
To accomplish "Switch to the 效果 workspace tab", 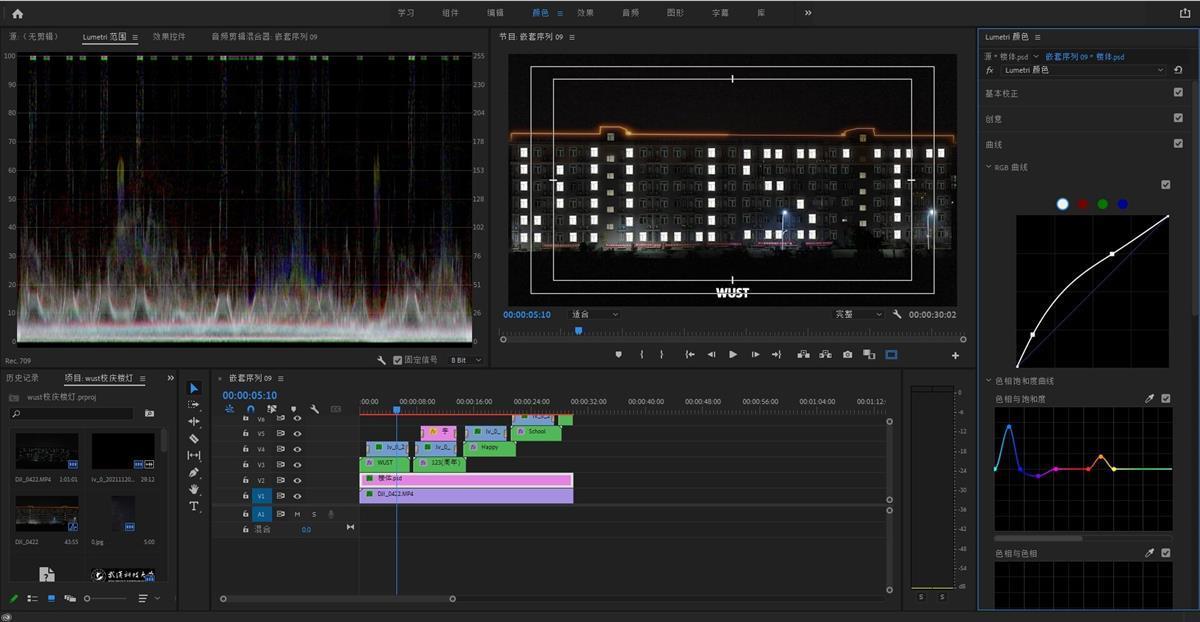I will tap(585, 13).
